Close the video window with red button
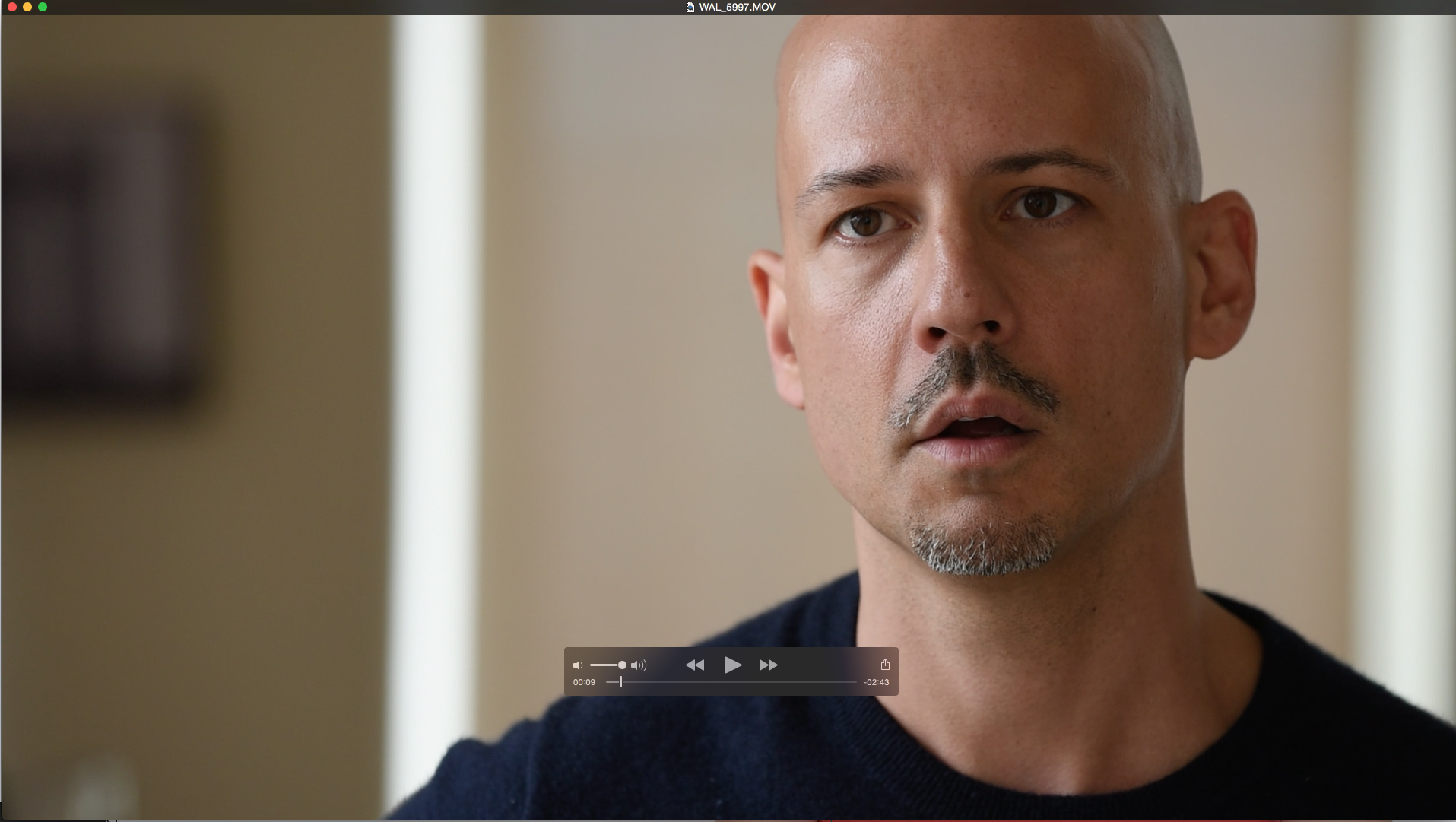This screenshot has width=1456, height=822. (12, 7)
